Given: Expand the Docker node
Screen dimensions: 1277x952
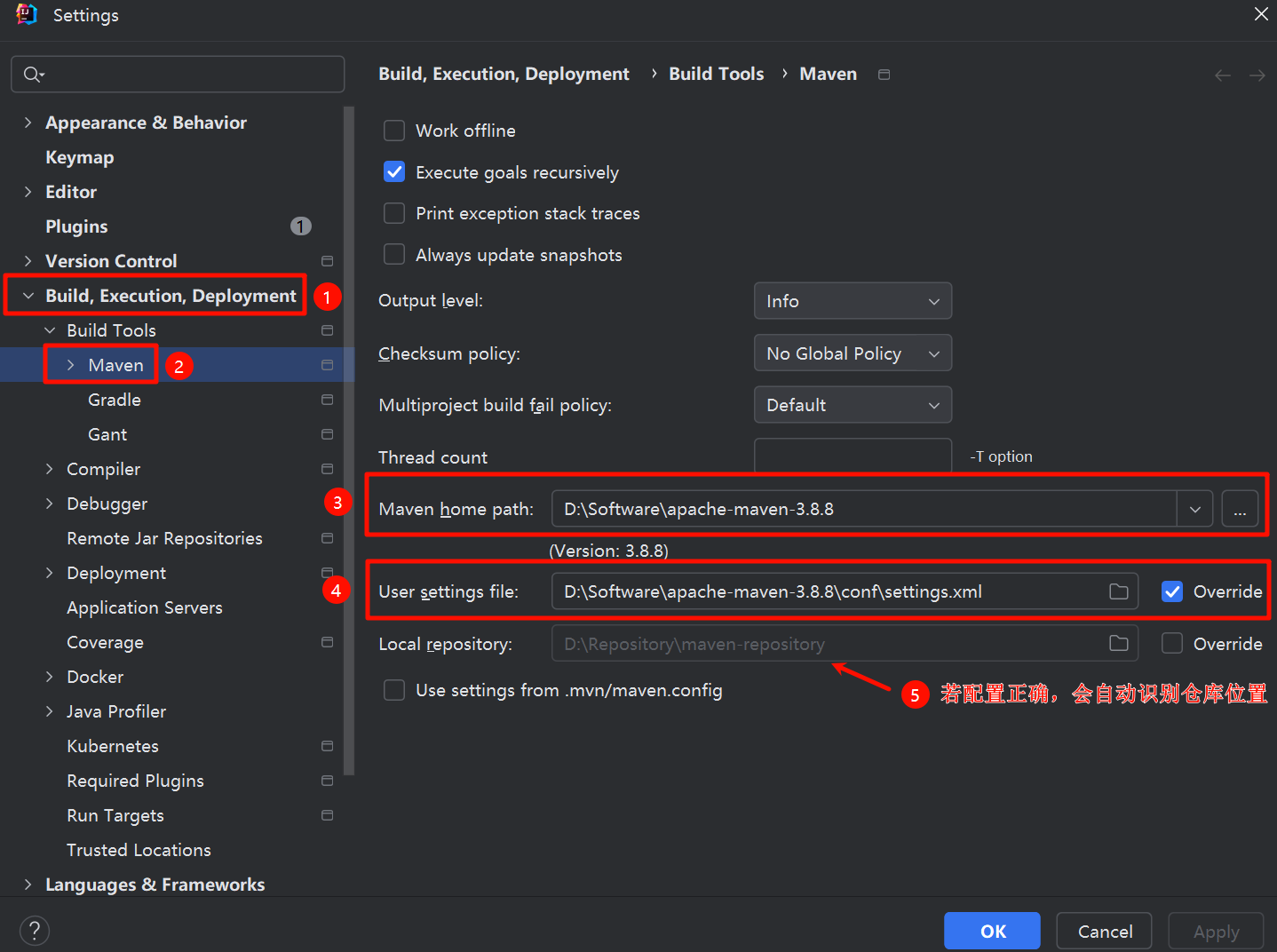Looking at the screenshot, I should (50, 677).
